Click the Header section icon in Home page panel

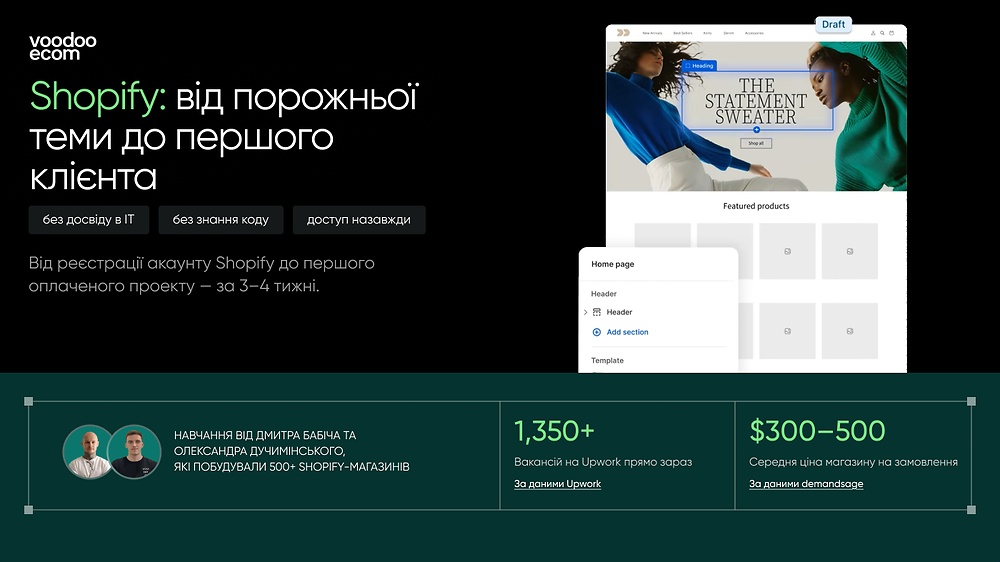coord(597,312)
